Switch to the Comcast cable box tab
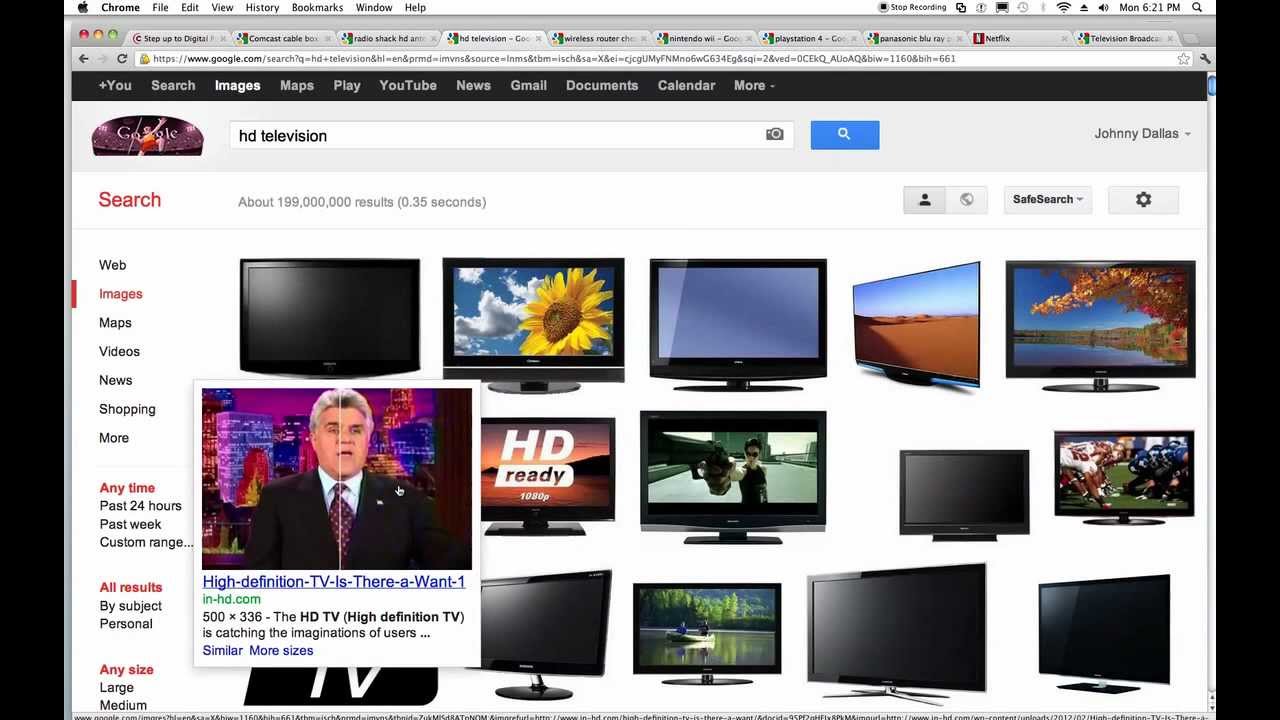 coord(283,38)
